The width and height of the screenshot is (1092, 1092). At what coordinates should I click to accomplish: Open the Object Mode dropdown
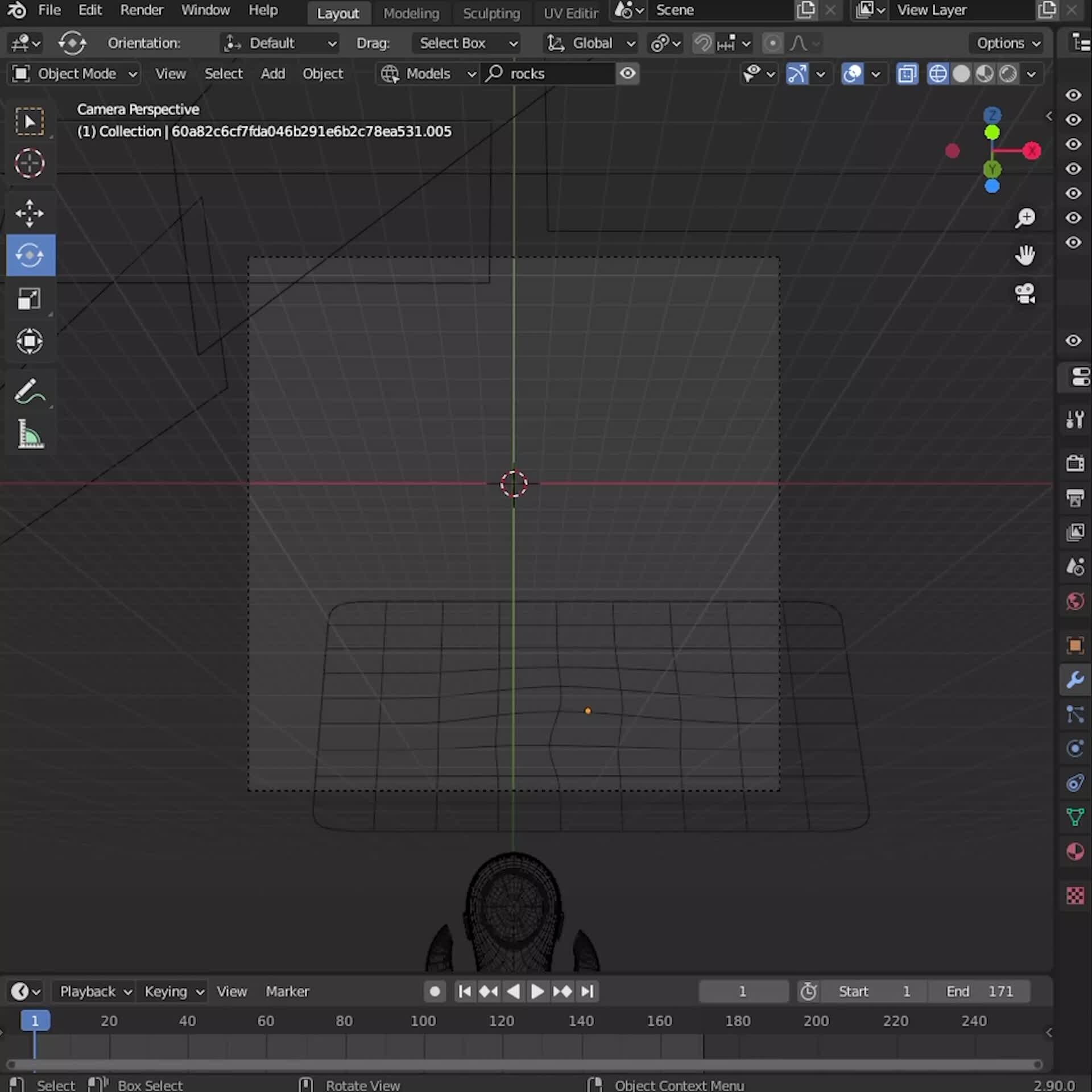point(74,73)
